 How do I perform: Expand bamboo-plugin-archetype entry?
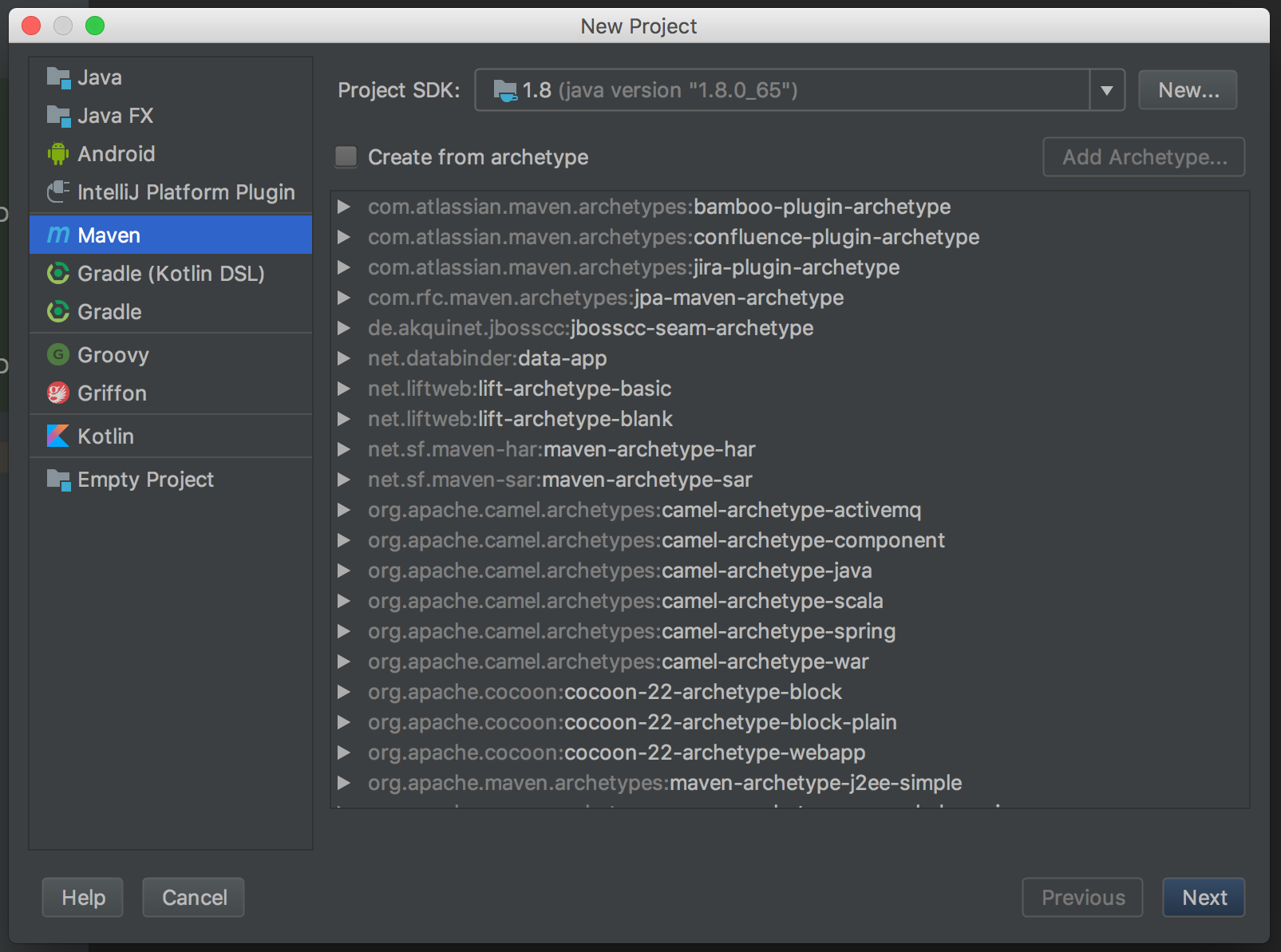[x=344, y=207]
